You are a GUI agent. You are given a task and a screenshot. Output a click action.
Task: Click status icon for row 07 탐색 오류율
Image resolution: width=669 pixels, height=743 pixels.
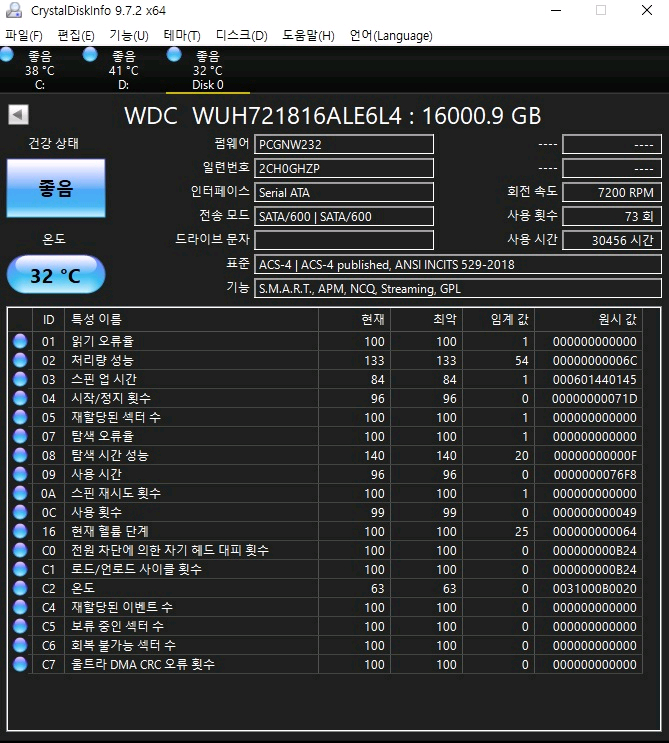(x=20, y=436)
